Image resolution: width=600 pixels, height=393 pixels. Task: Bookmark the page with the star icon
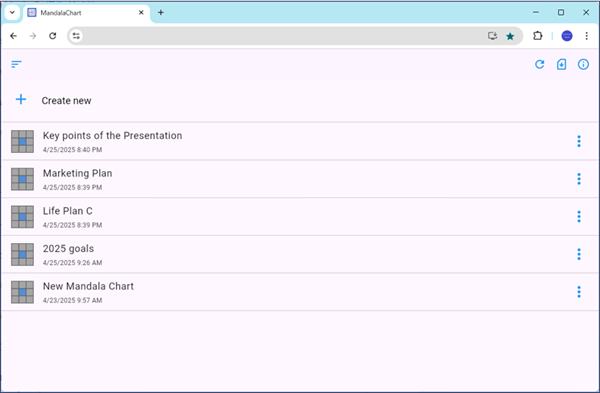click(510, 36)
